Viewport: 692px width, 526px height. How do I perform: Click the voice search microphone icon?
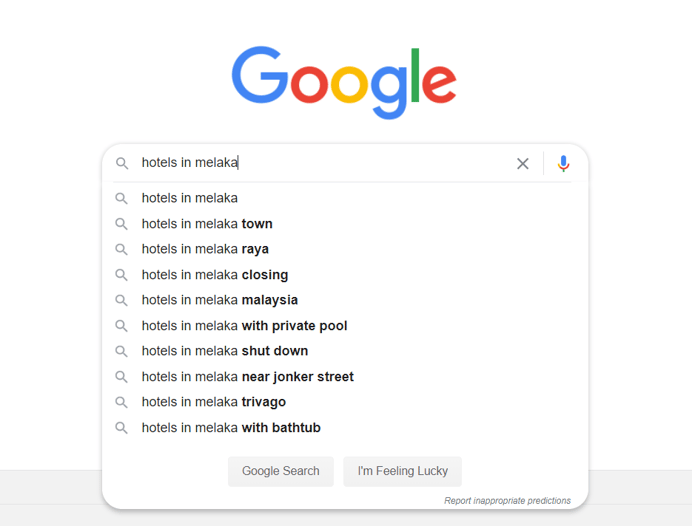(x=563, y=163)
